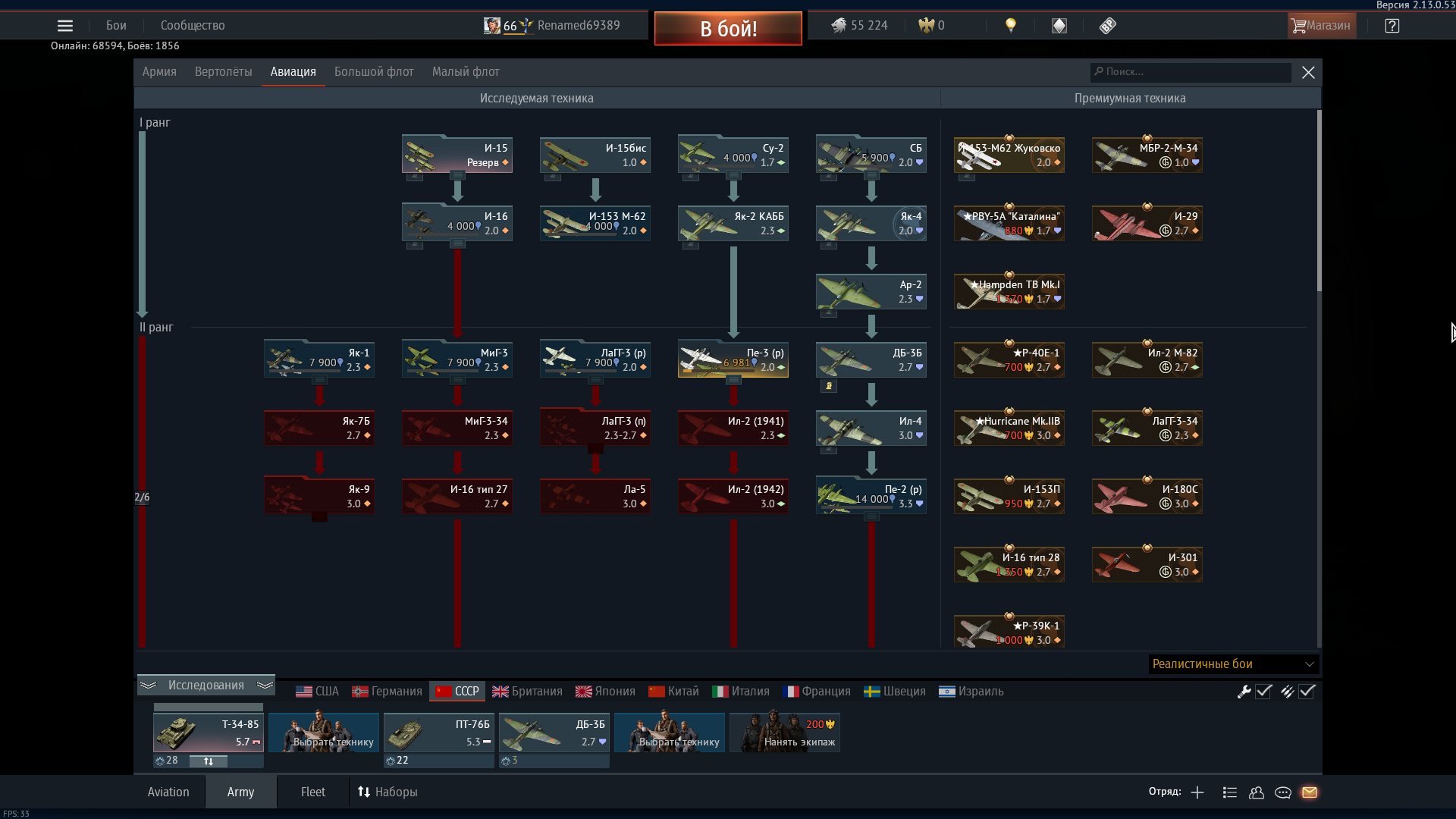
Task: Add squad member with plus icon
Action: (1197, 792)
